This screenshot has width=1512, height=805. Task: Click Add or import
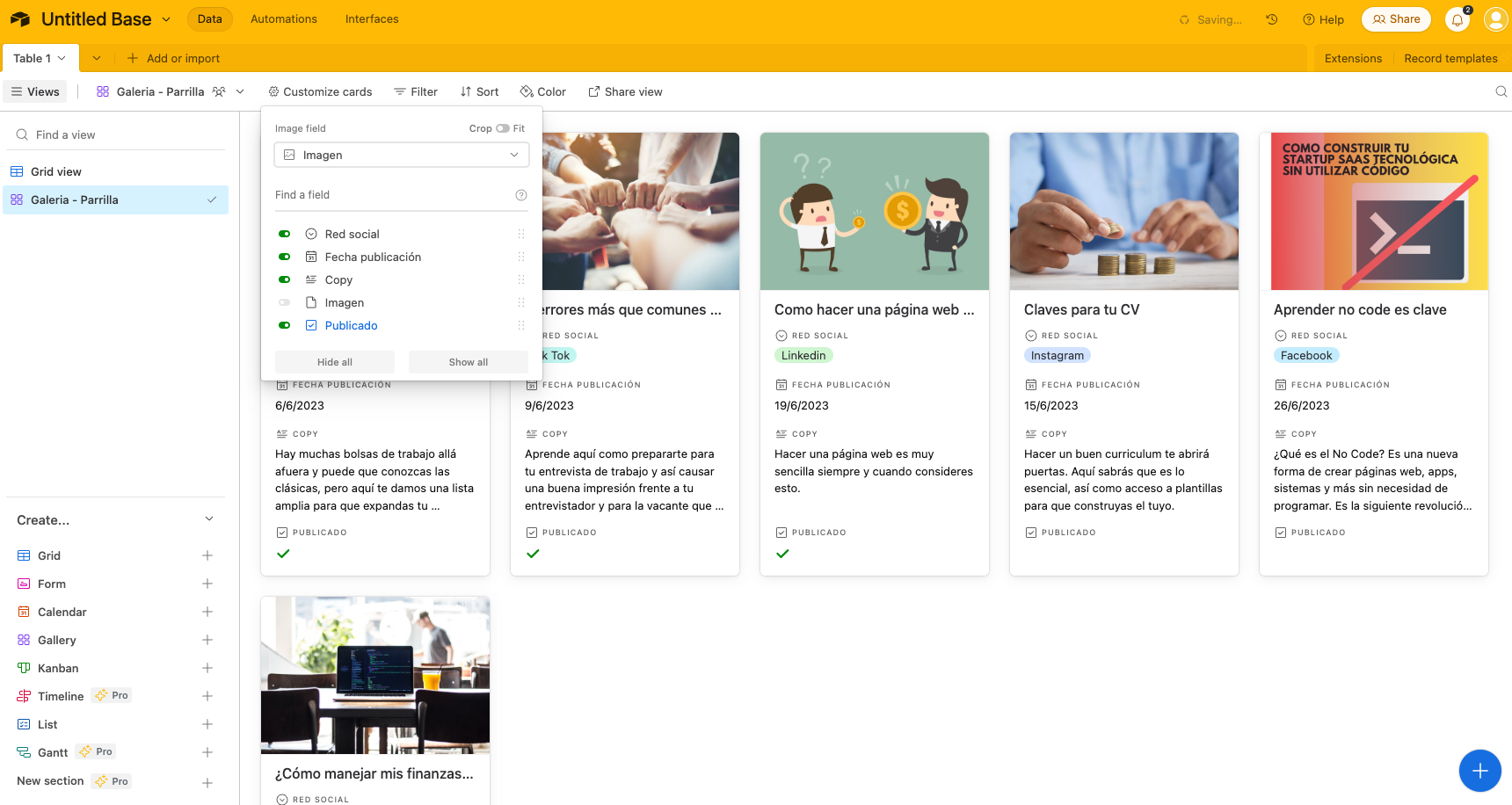coord(173,58)
